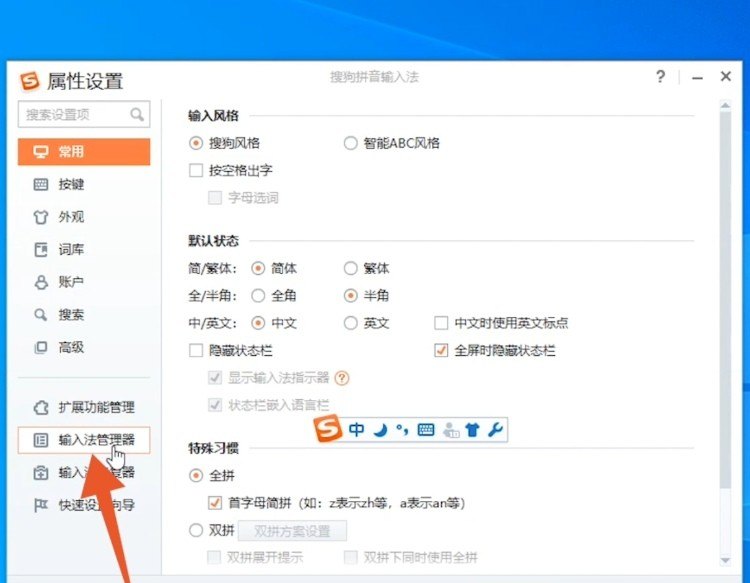Select 英文 as default language
Image resolution: width=750 pixels, height=583 pixels.
[351, 323]
